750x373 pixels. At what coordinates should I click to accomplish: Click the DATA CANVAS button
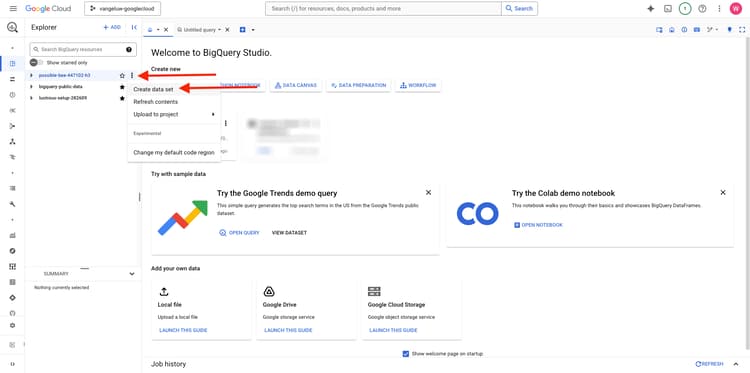point(295,86)
